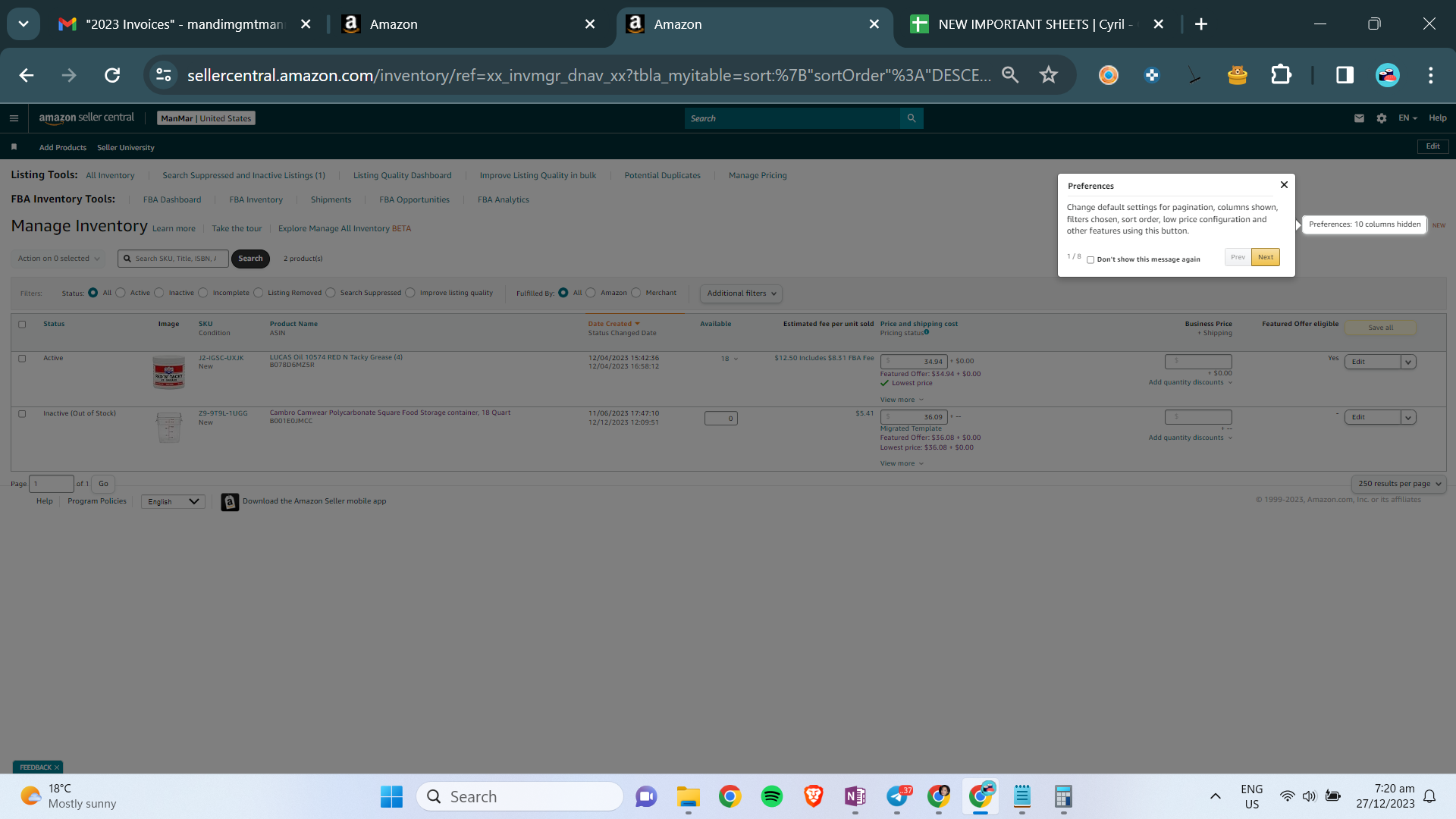Open the Seller Central hamburger menu
Screen dimensions: 1456x819
click(14, 118)
